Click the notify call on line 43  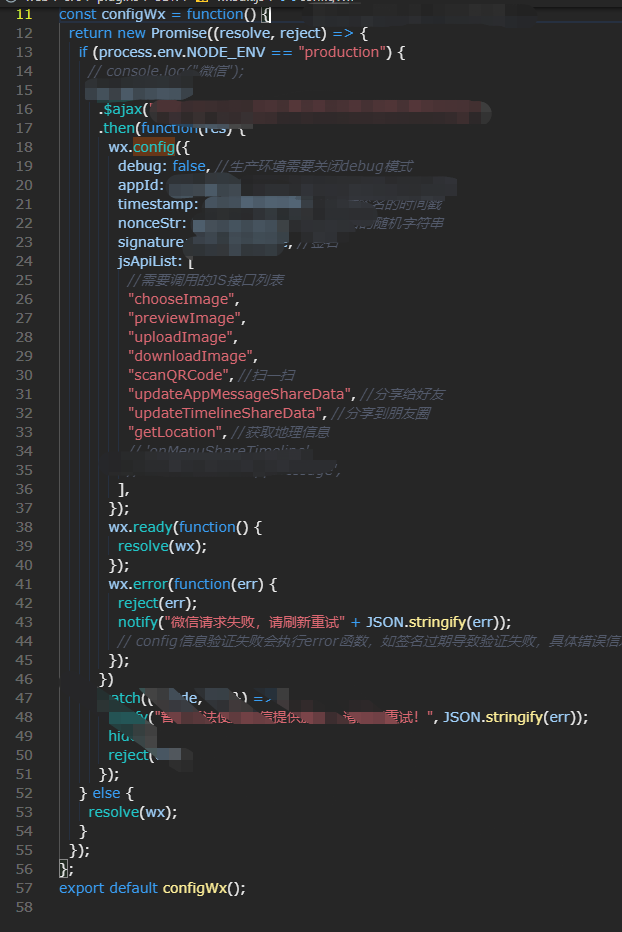(x=137, y=623)
